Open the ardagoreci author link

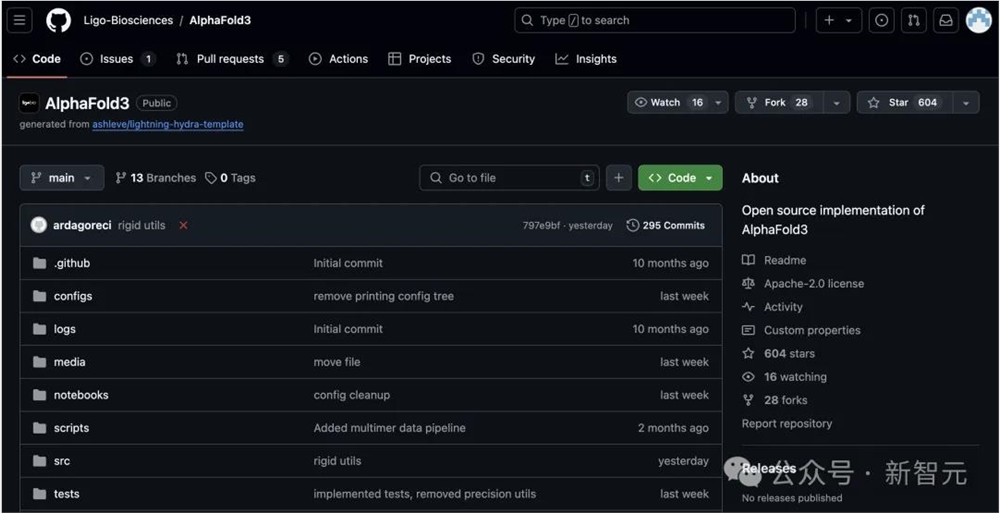coord(82,225)
